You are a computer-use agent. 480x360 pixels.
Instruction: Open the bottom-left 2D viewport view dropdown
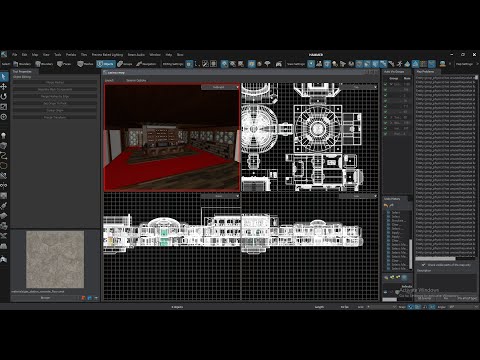[x=220, y=196]
